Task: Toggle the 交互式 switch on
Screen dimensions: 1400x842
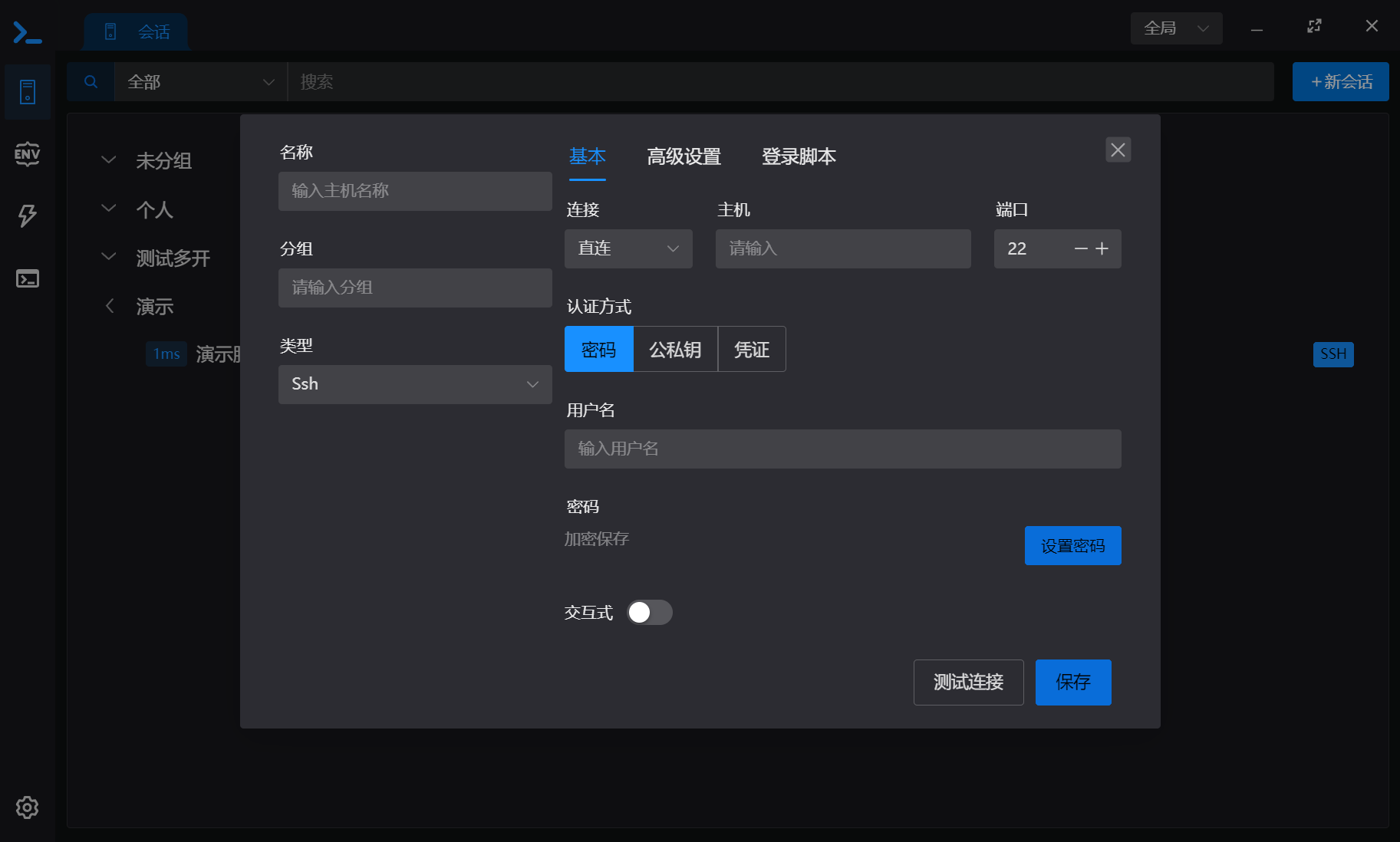Action: tap(649, 612)
